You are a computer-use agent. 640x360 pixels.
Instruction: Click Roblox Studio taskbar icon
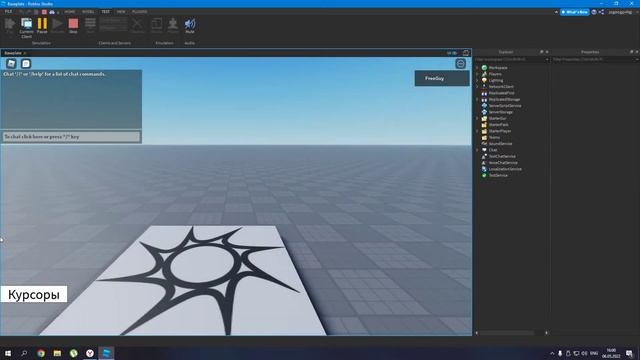click(106, 353)
